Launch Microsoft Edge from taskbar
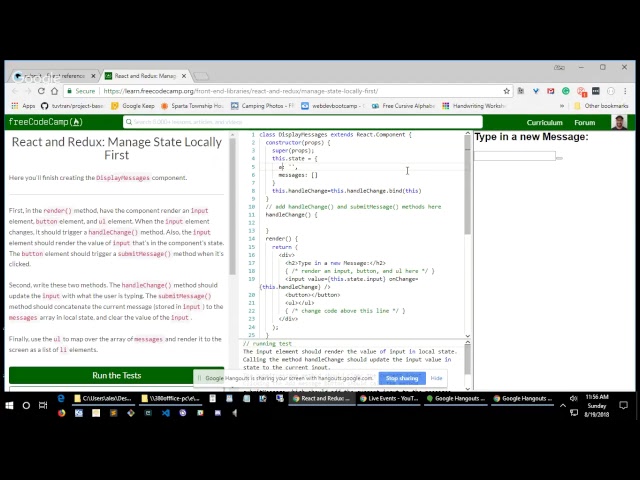Image resolution: width=640 pixels, height=480 pixels. tap(61, 398)
